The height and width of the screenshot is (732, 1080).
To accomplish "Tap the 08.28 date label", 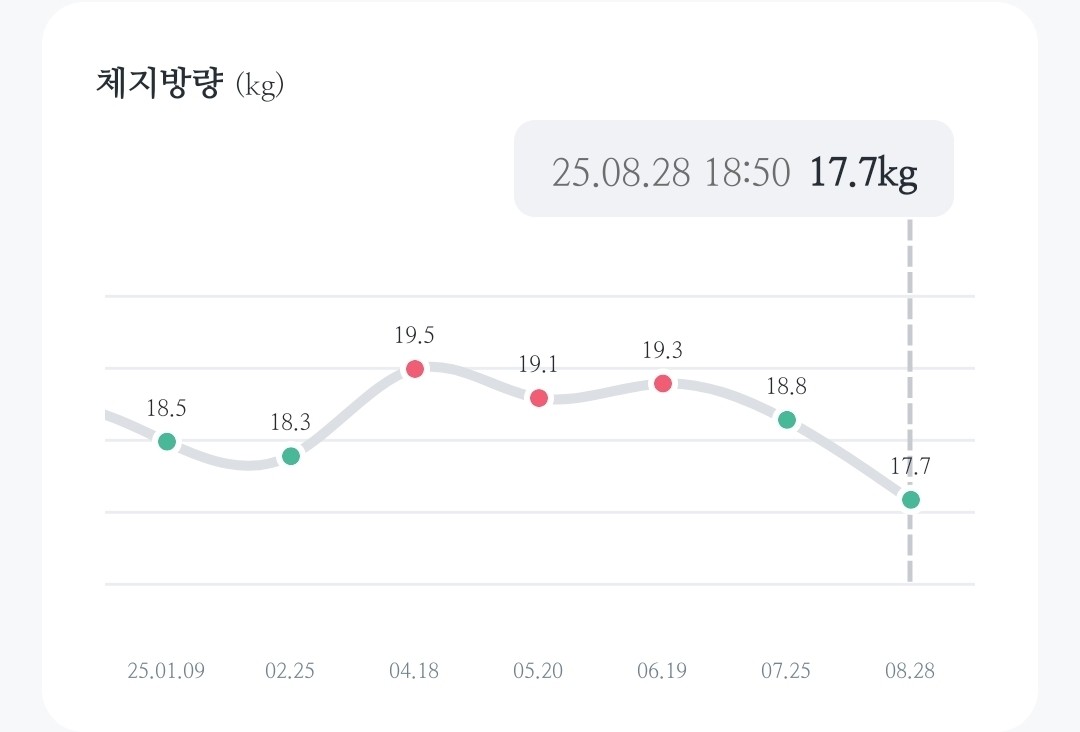I will pos(910,670).
